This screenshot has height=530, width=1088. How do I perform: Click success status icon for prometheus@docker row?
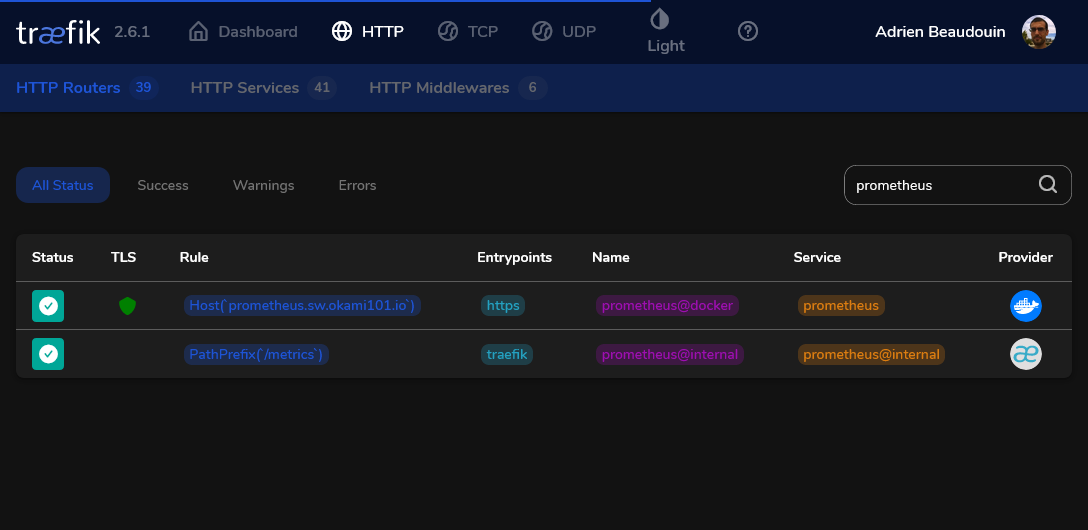pyautogui.click(x=48, y=306)
